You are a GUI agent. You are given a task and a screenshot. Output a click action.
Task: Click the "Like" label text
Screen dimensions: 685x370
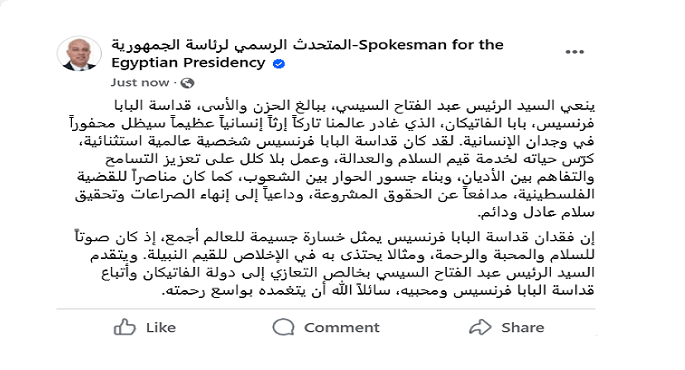(161, 328)
